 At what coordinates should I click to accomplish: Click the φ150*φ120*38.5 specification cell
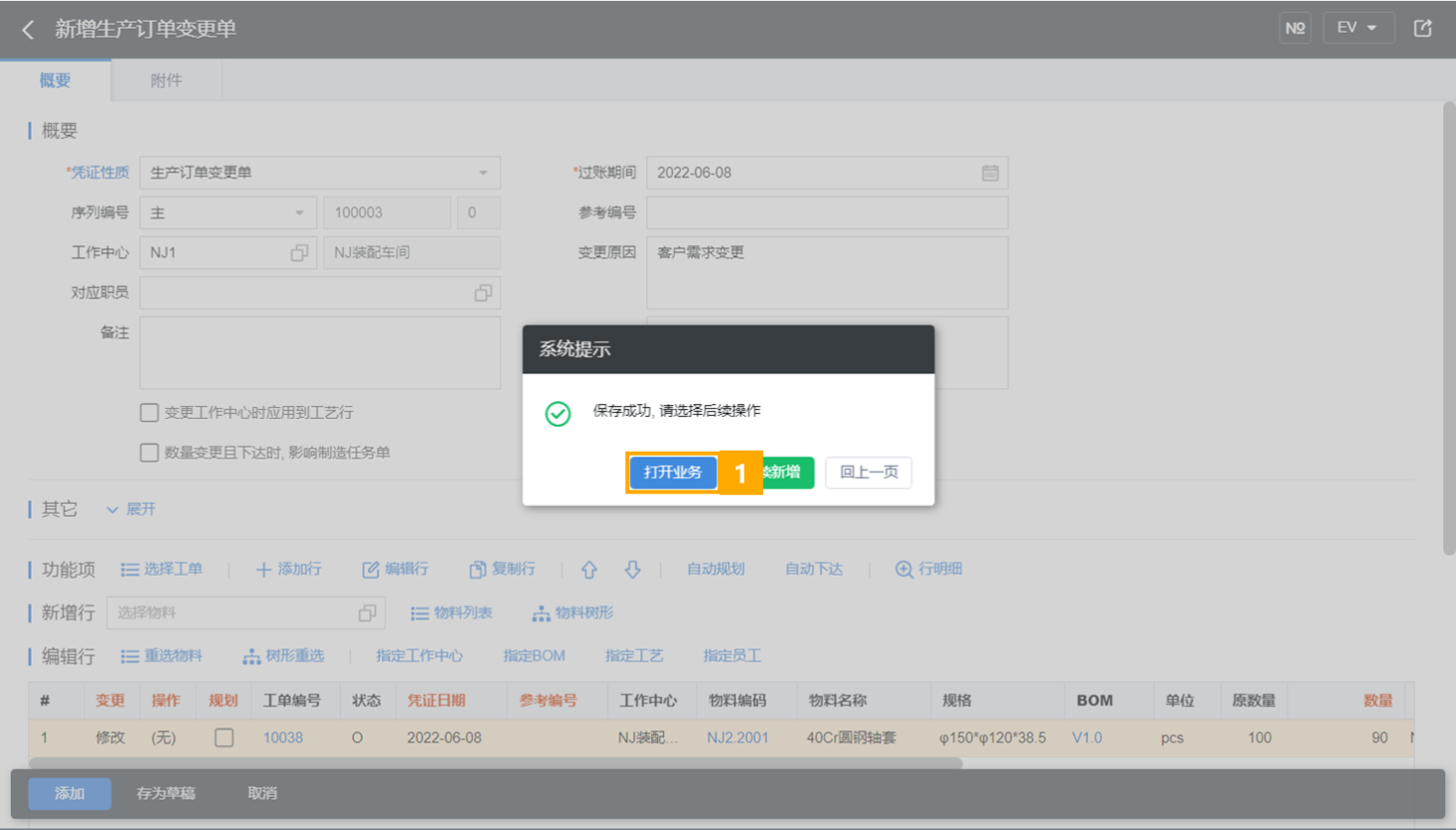(x=992, y=737)
